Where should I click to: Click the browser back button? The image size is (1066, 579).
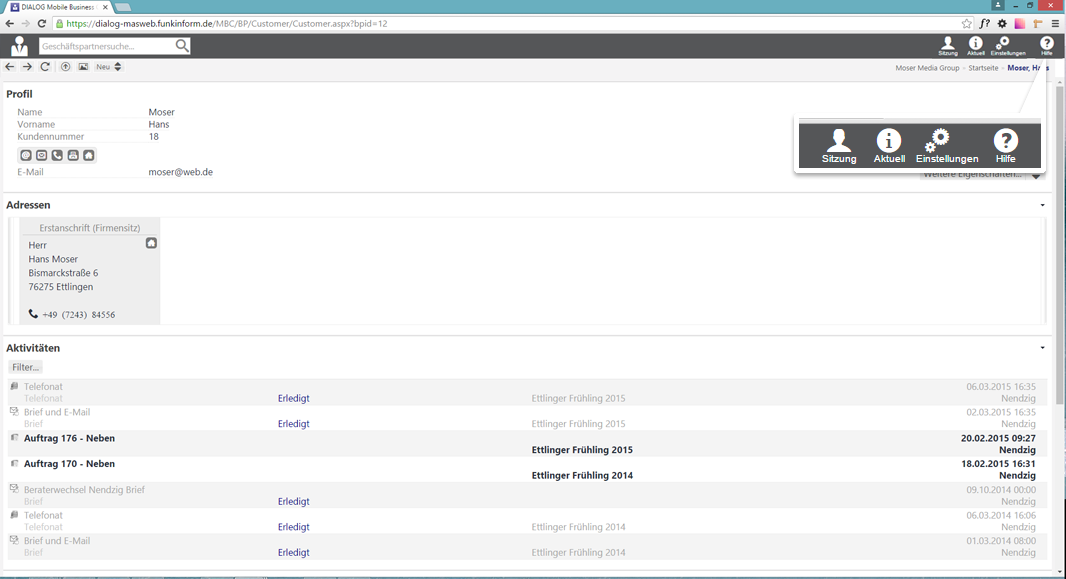(10, 23)
